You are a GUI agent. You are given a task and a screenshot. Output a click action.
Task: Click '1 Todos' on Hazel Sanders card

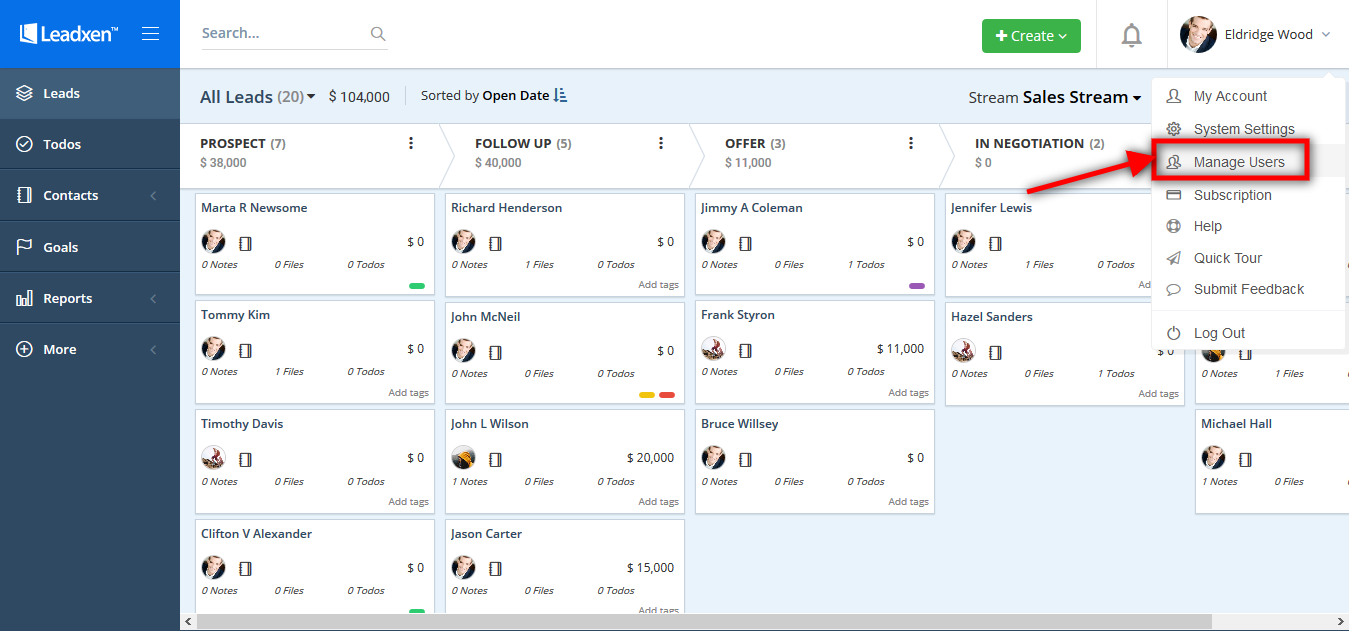click(x=1115, y=374)
